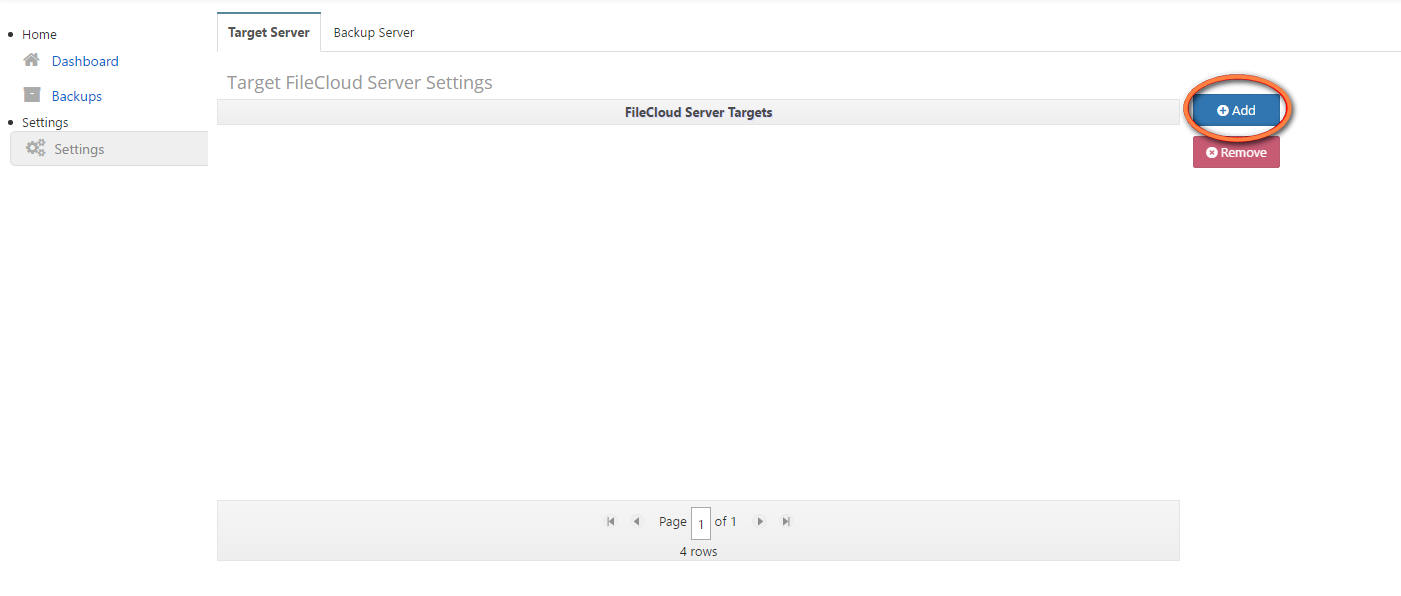Advance to next page arrow

[x=760, y=521]
